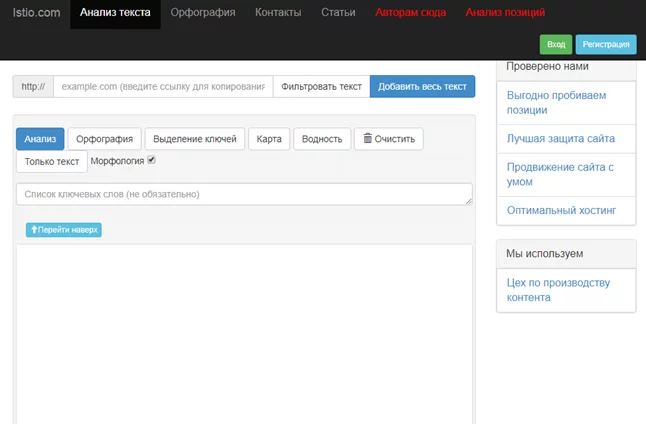Go to Контакты page
646x424 pixels.
(x=278, y=12)
